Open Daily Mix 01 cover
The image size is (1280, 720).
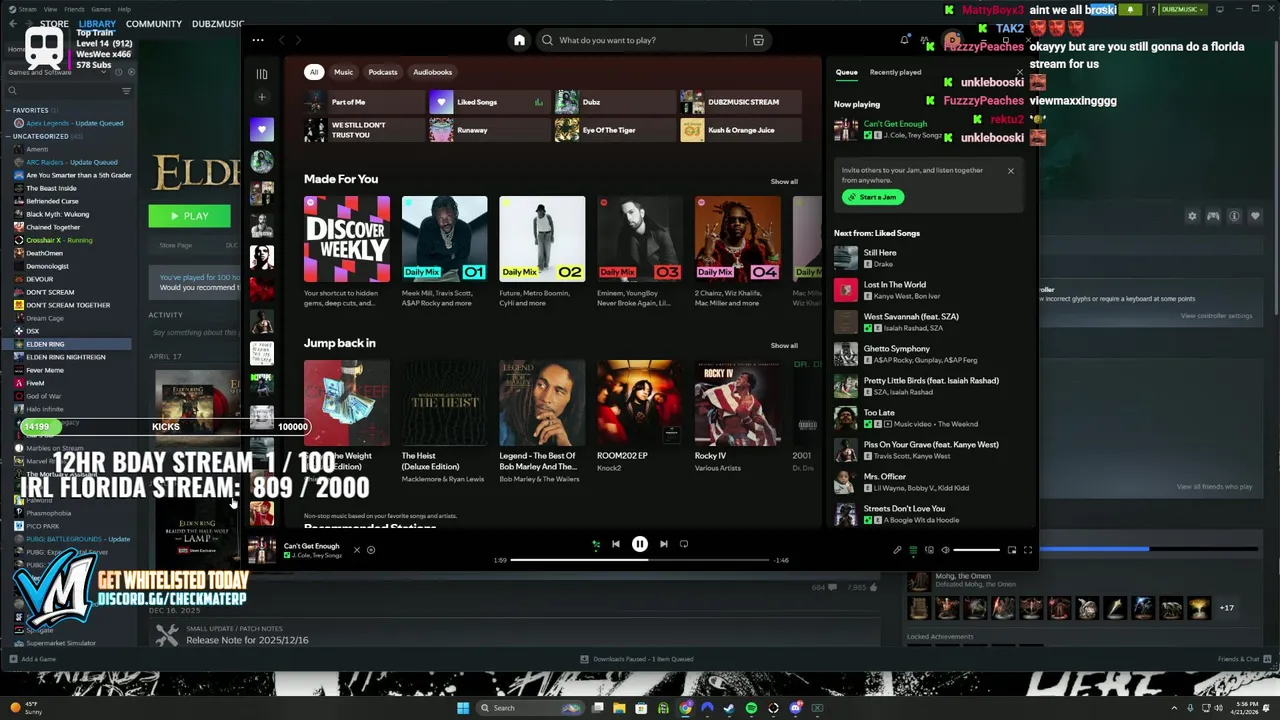(445, 239)
